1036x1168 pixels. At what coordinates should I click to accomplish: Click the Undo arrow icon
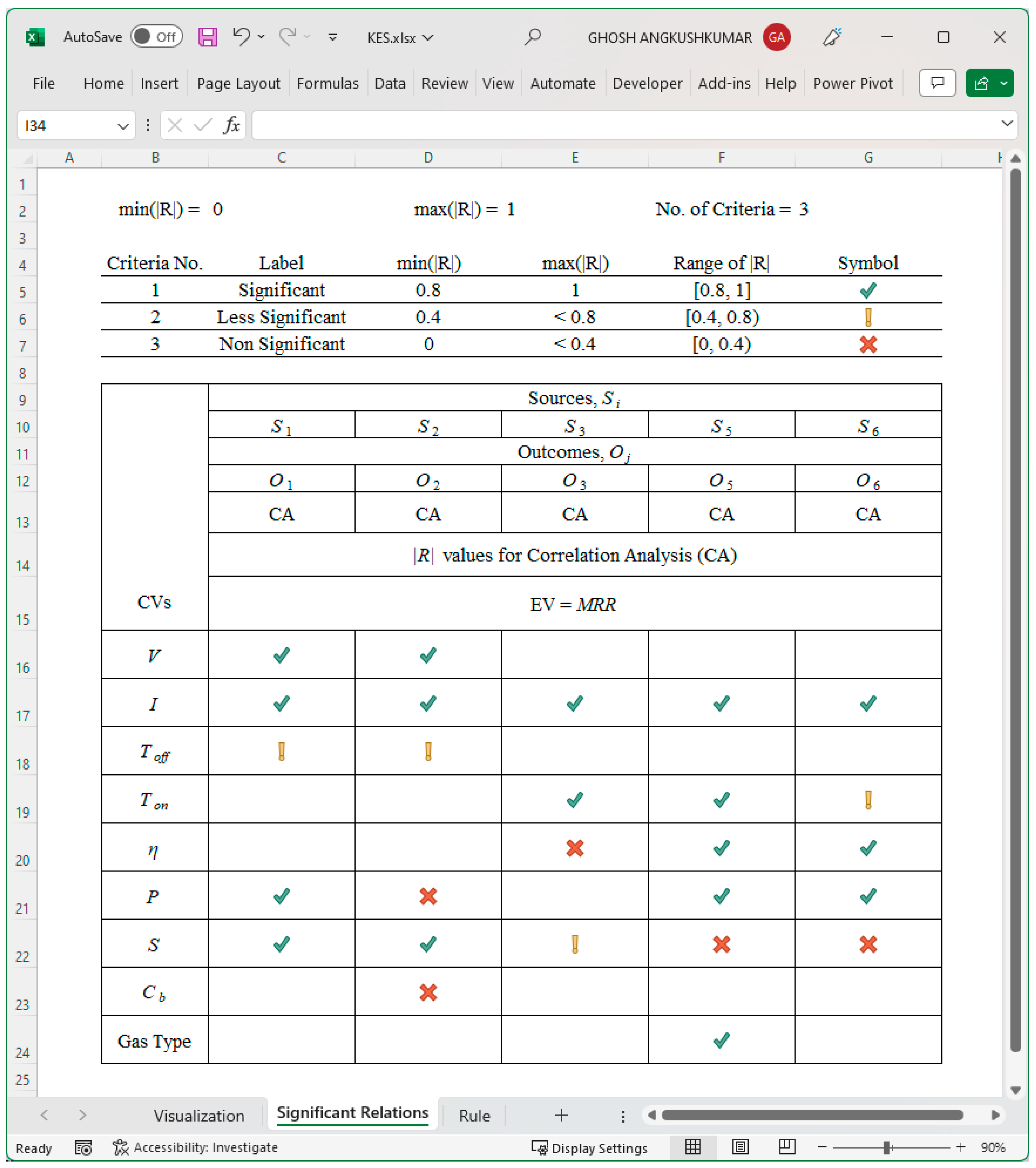point(241,37)
